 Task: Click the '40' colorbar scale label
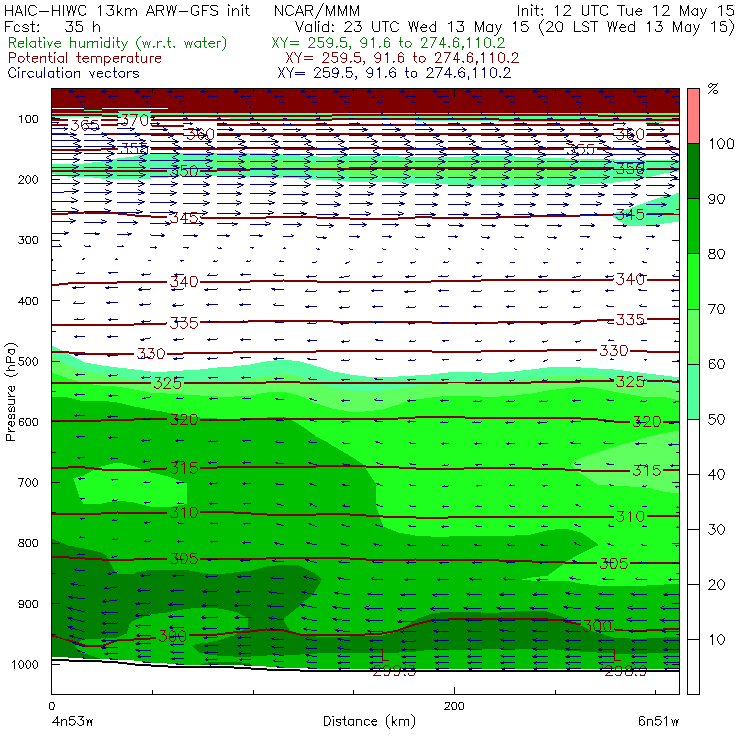pyautogui.click(x=716, y=474)
